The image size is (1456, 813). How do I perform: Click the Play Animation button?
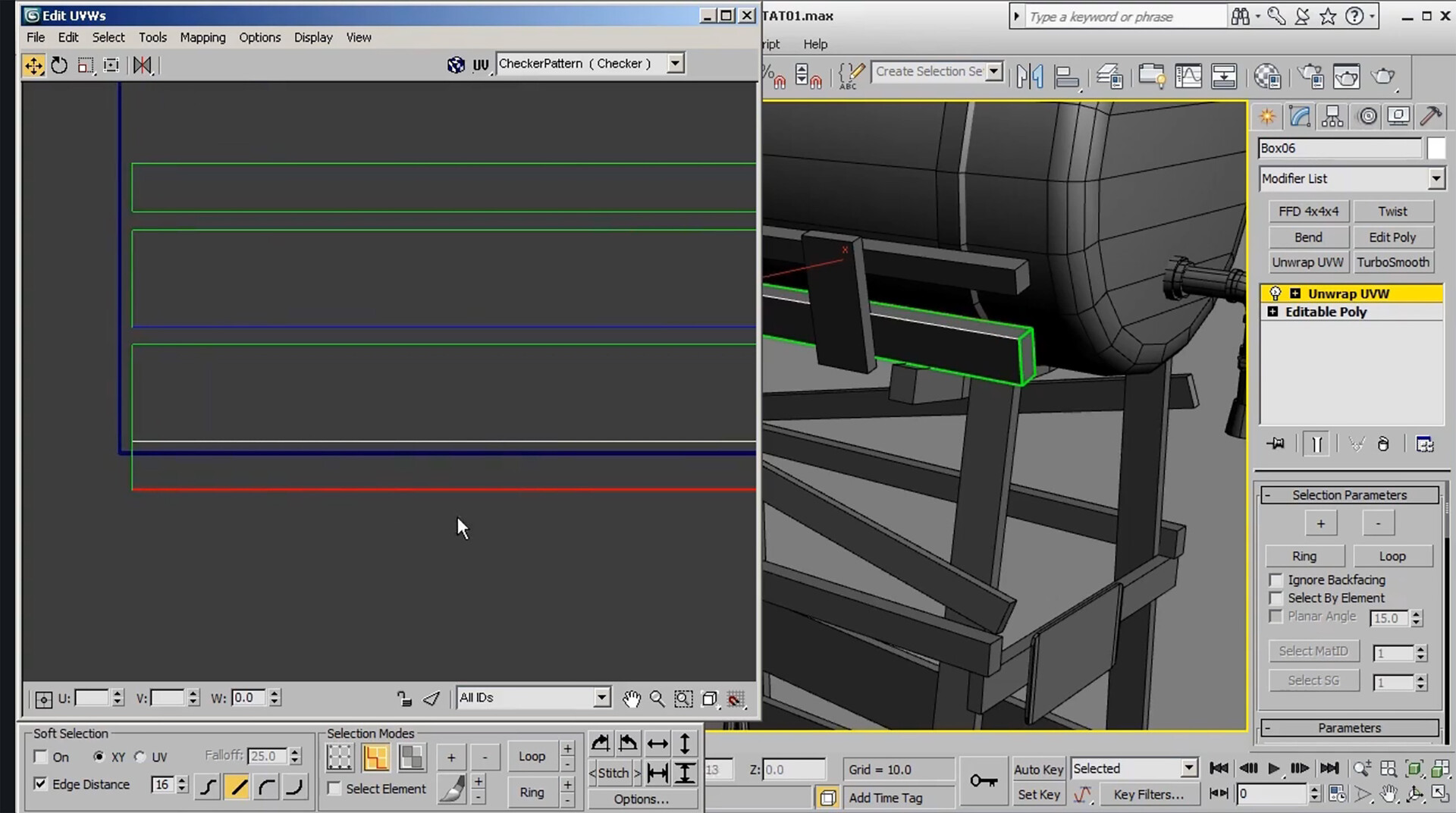[1274, 768]
